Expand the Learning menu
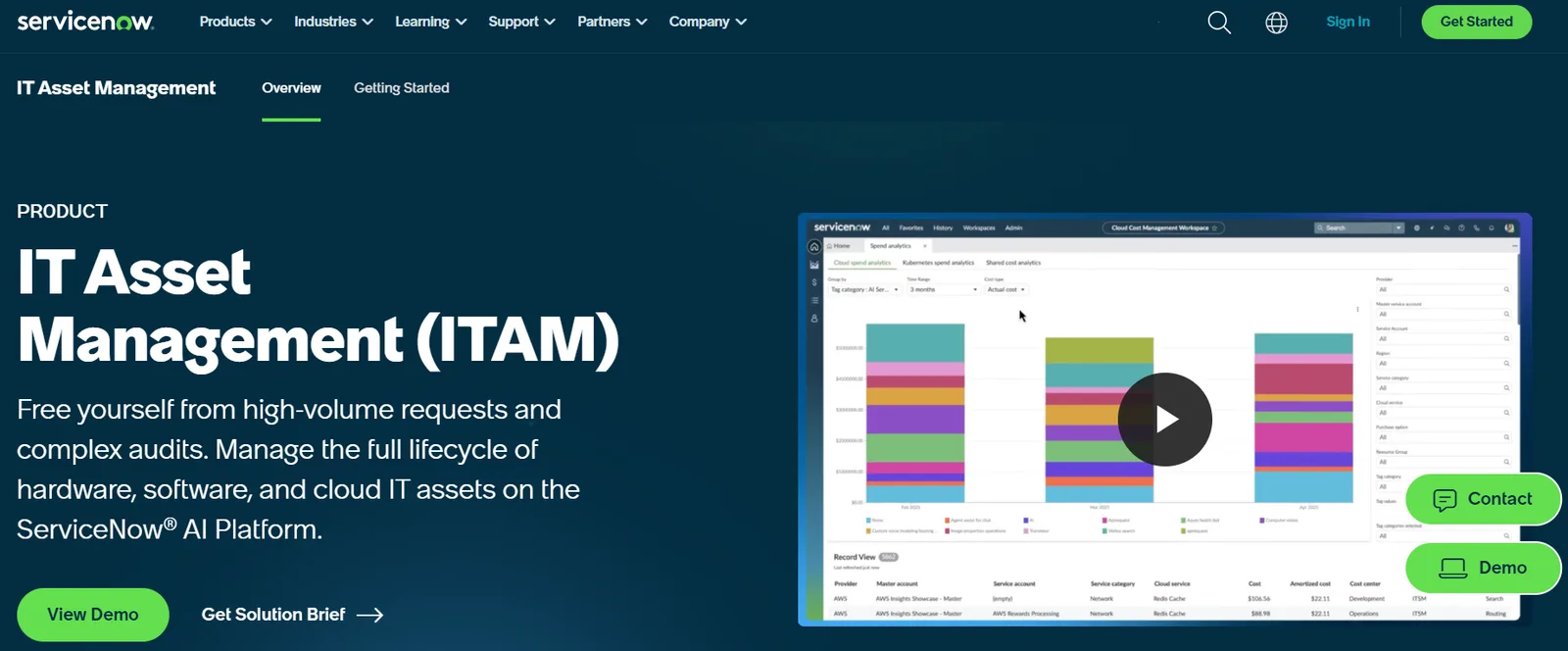Screen dimensions: 1568x651 (430, 22)
